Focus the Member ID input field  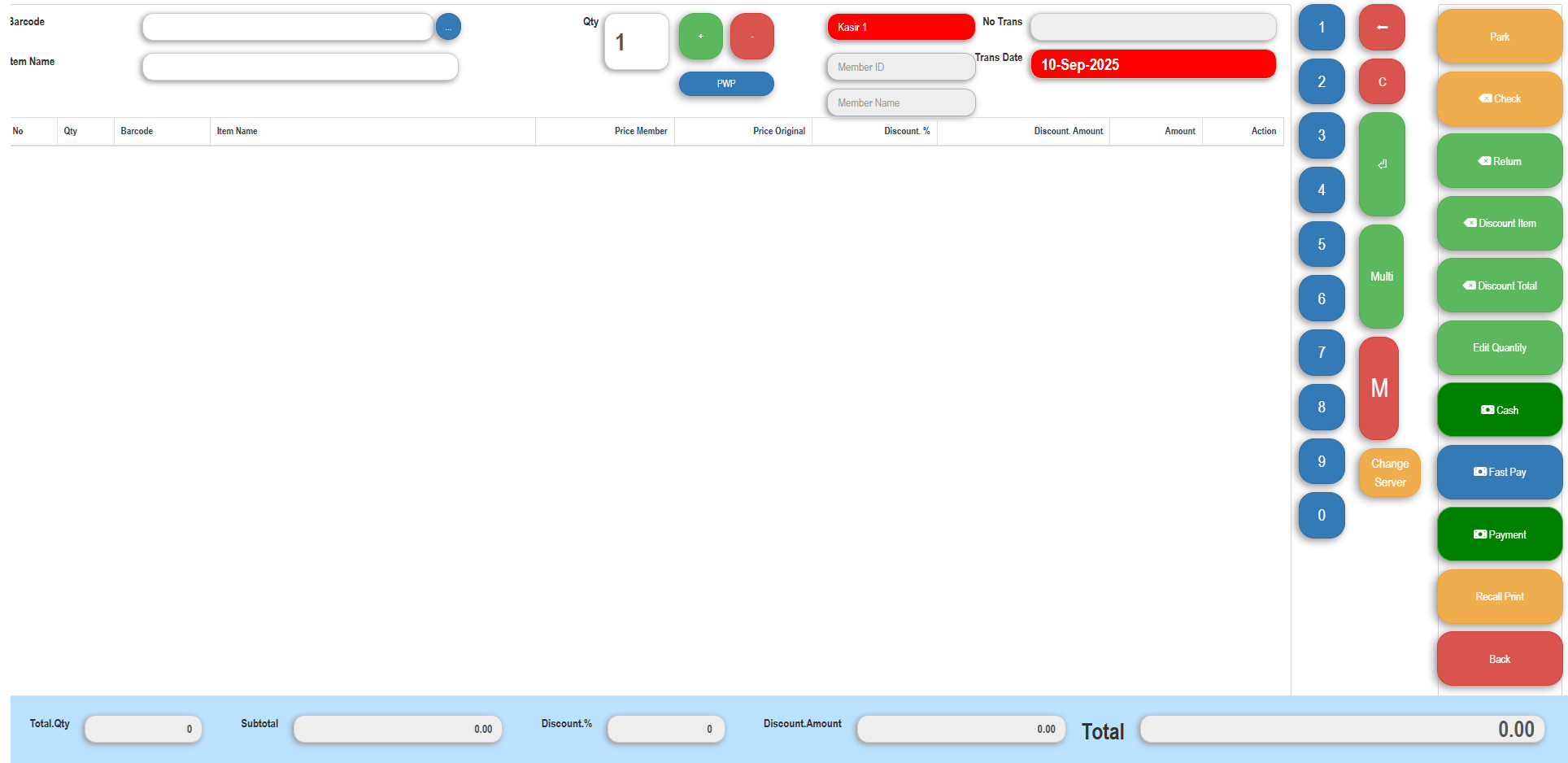click(900, 67)
